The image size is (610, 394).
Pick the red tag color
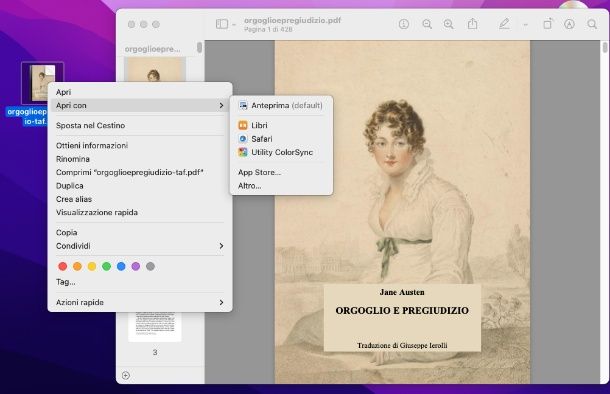[63, 266]
